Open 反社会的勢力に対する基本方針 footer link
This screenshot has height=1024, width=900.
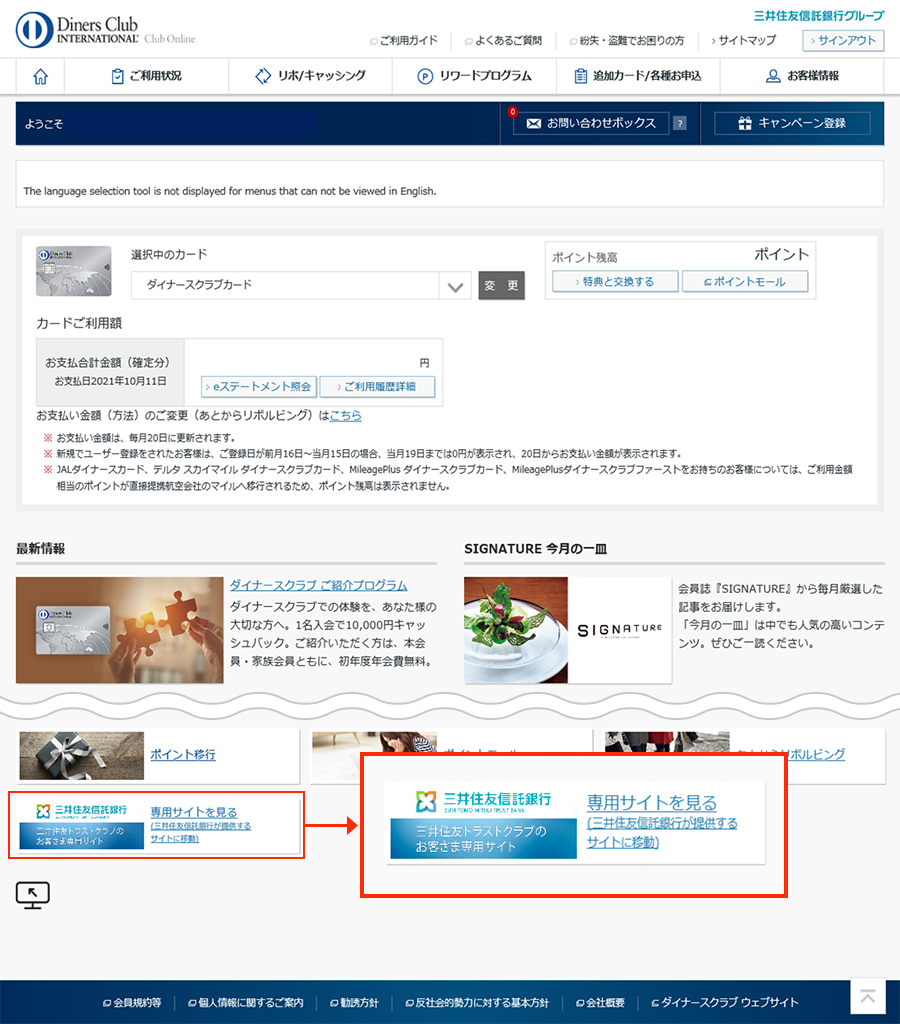click(x=477, y=1002)
